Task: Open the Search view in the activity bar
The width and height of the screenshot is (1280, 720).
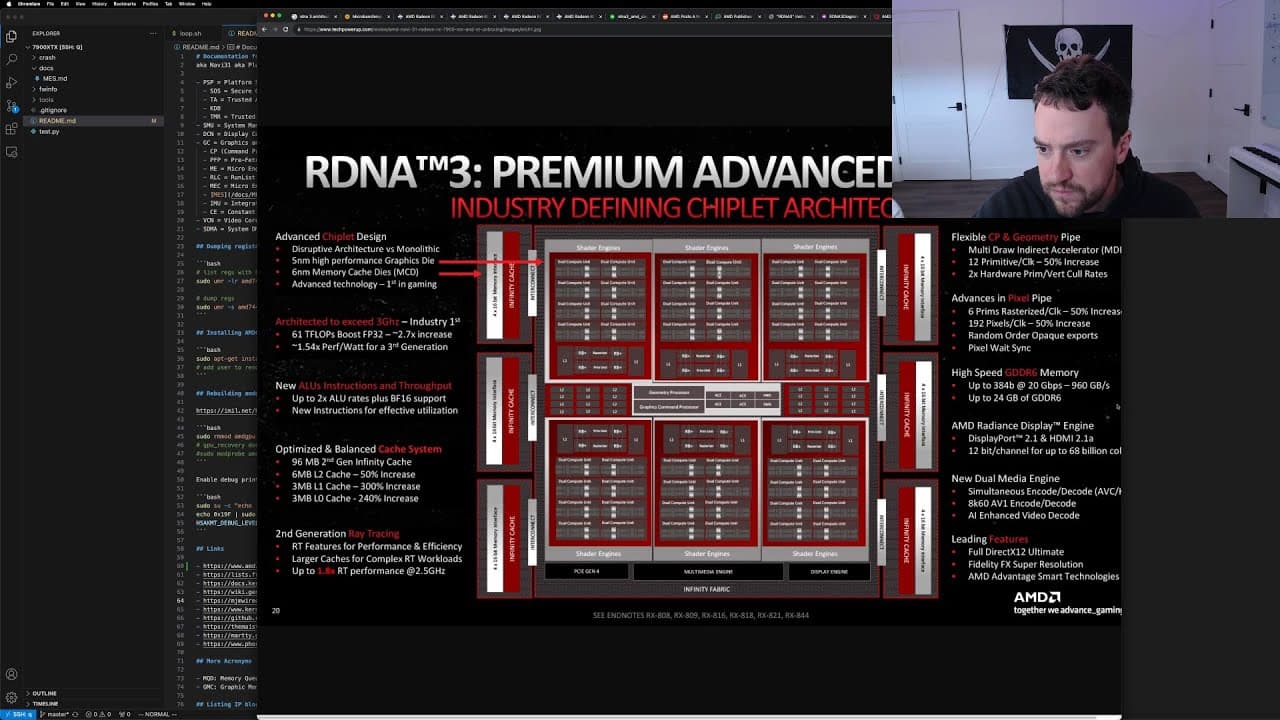Action: pyautogui.click(x=12, y=59)
